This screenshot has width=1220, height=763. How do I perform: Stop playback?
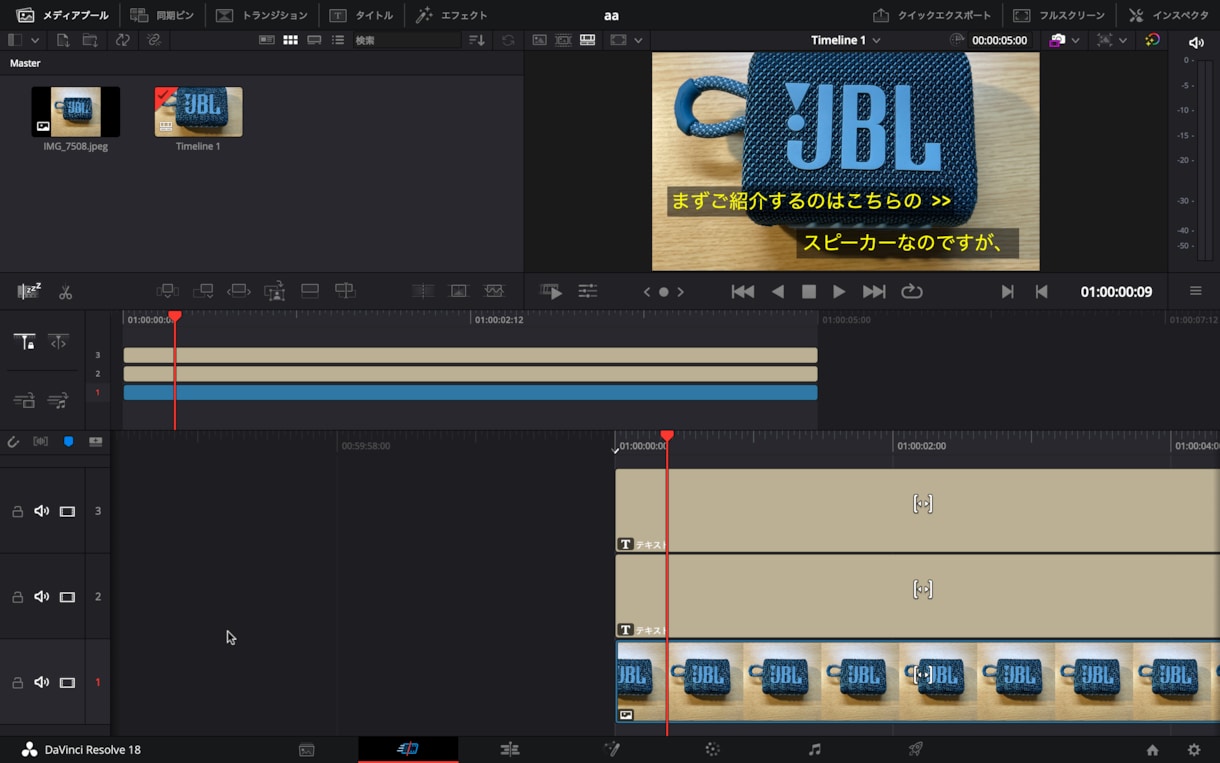[x=809, y=292]
